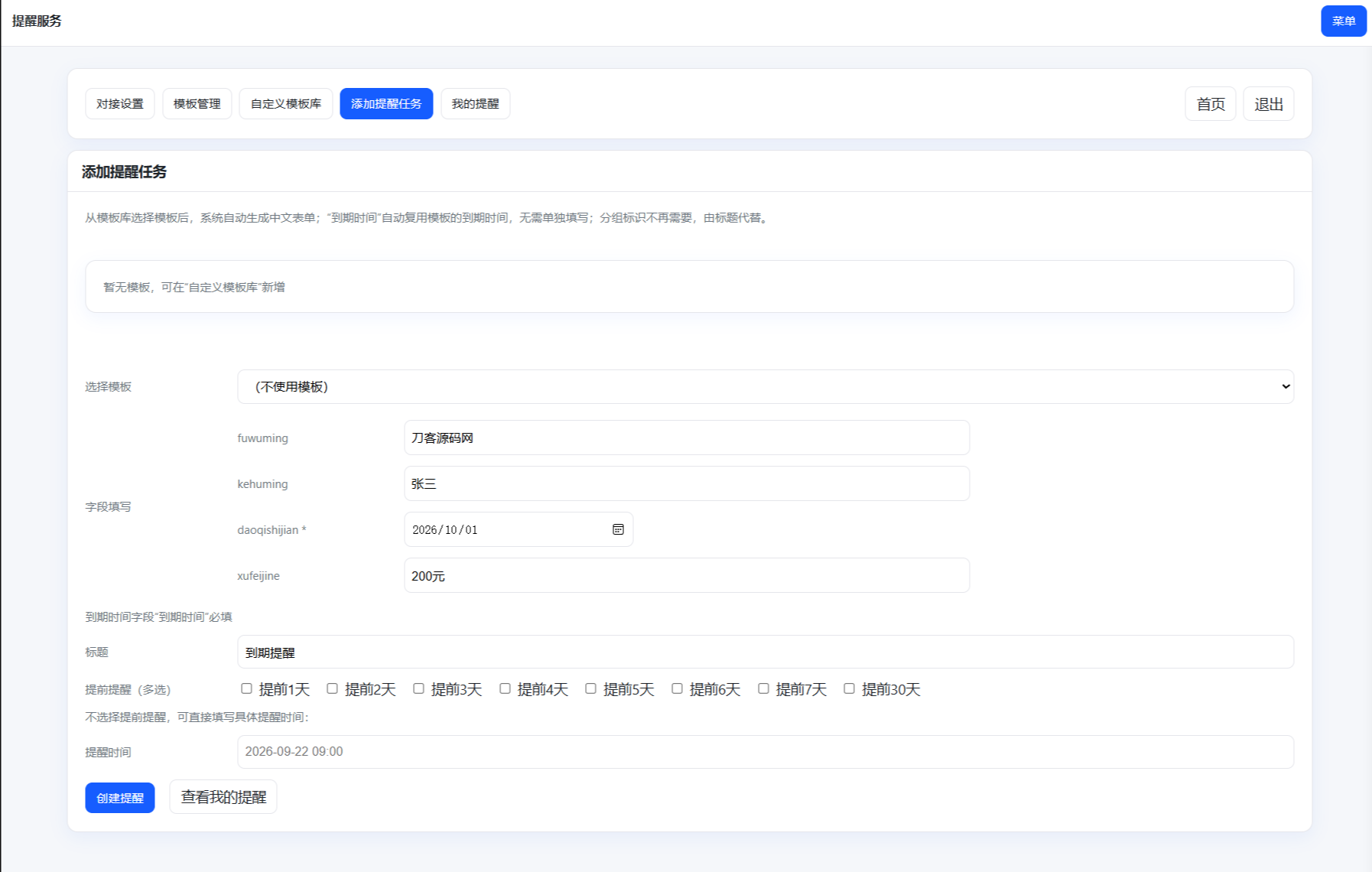Expand the 选择模板 dropdown
Viewport: 1372px width, 872px height.
765,387
